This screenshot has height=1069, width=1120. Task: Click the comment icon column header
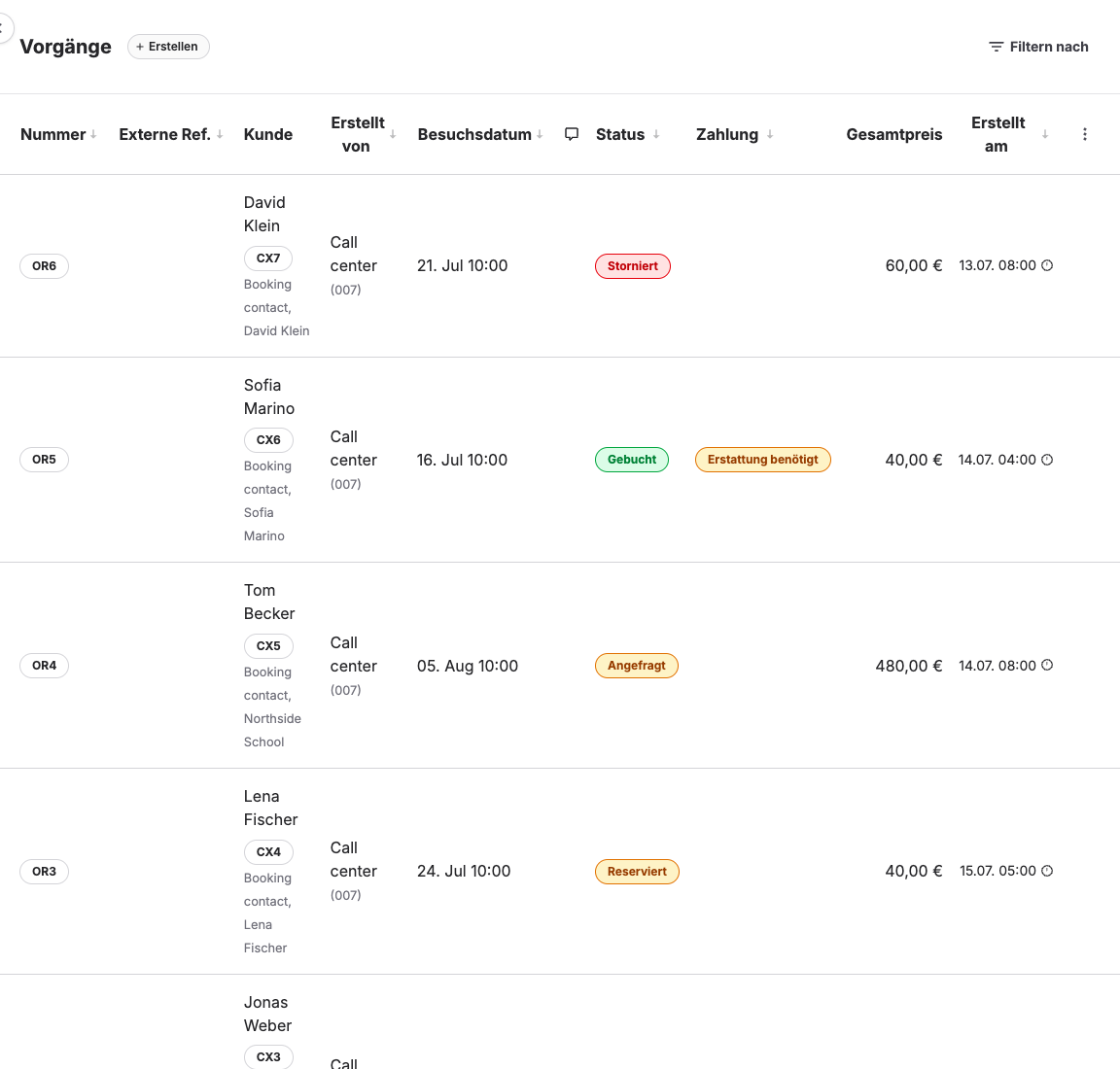[x=572, y=134]
